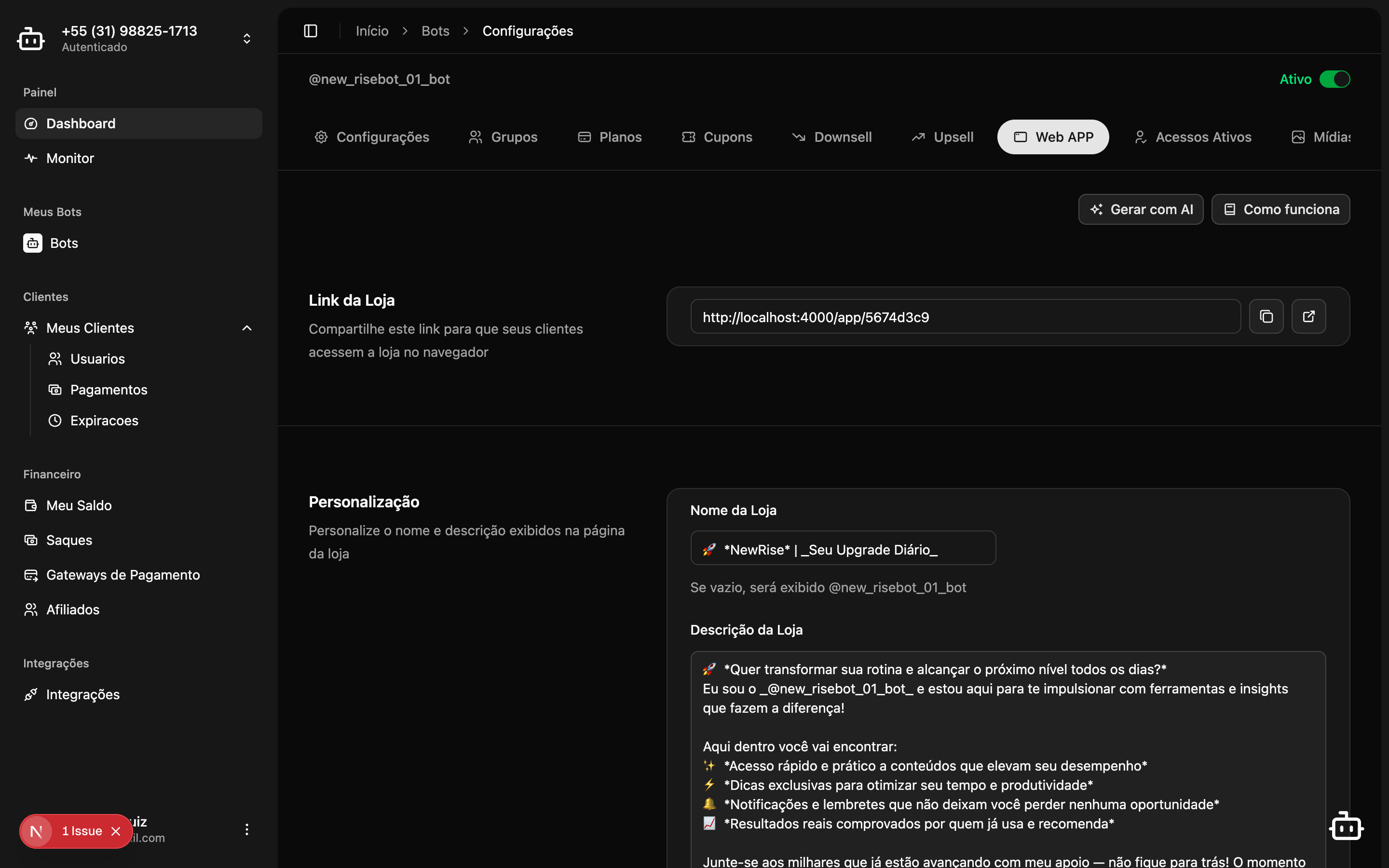Click the Expiracoes clock icon

55,420
